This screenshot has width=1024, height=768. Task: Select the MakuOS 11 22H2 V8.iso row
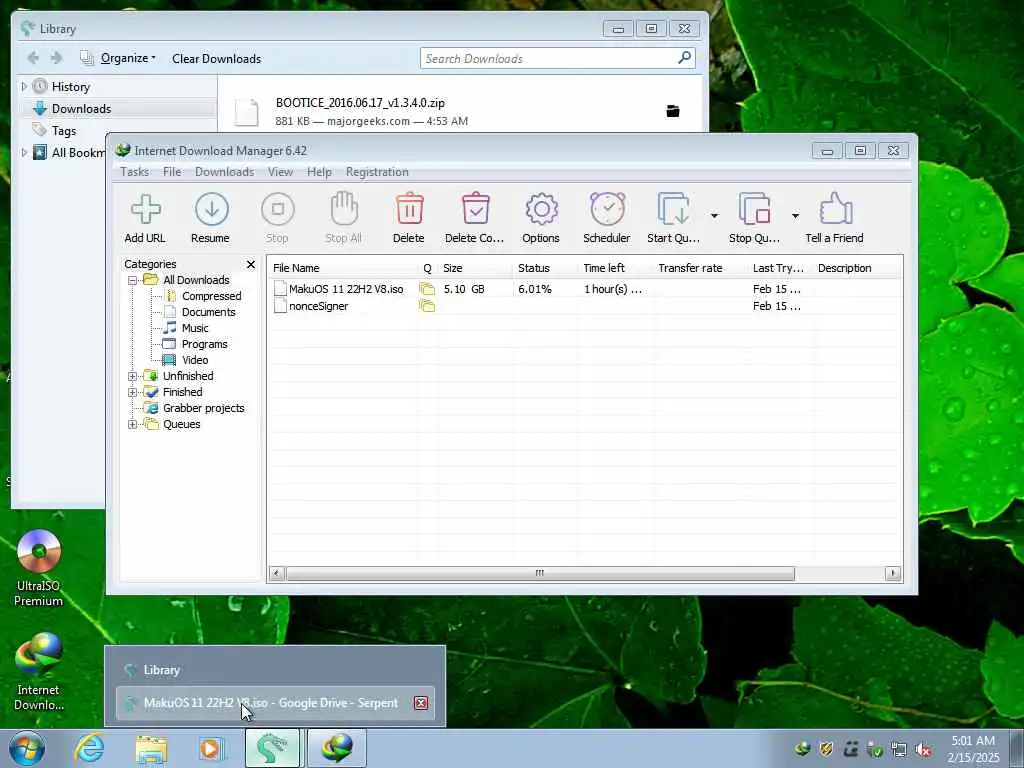[584, 289]
